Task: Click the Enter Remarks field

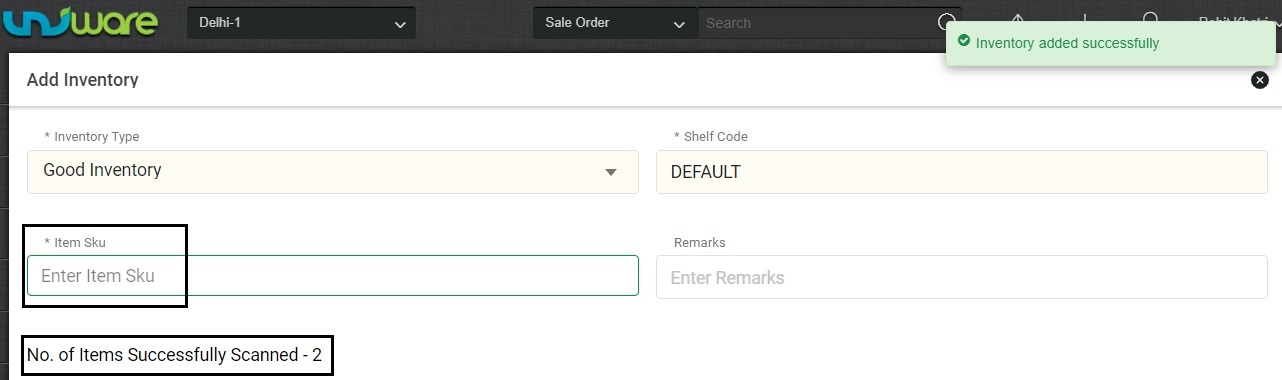Action: (x=962, y=277)
